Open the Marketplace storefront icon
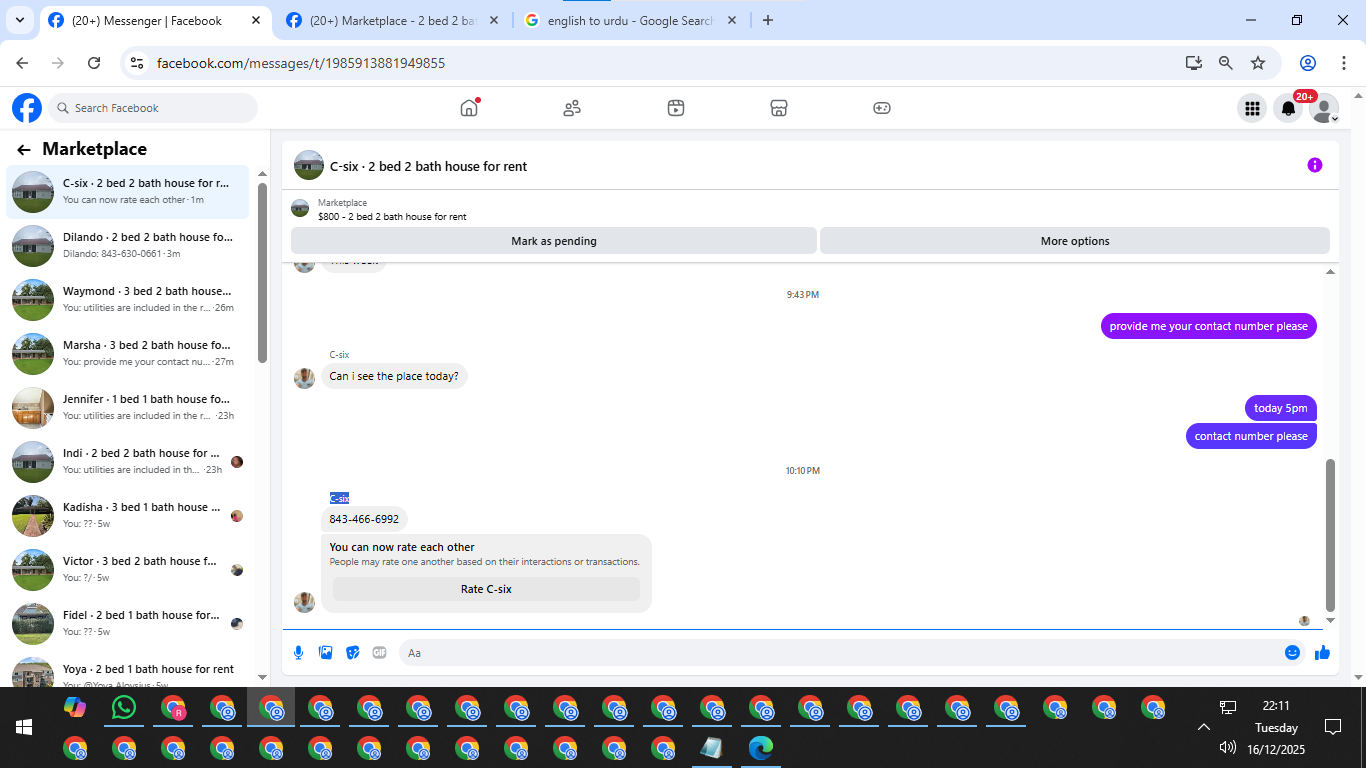Image resolution: width=1366 pixels, height=768 pixels. click(779, 108)
